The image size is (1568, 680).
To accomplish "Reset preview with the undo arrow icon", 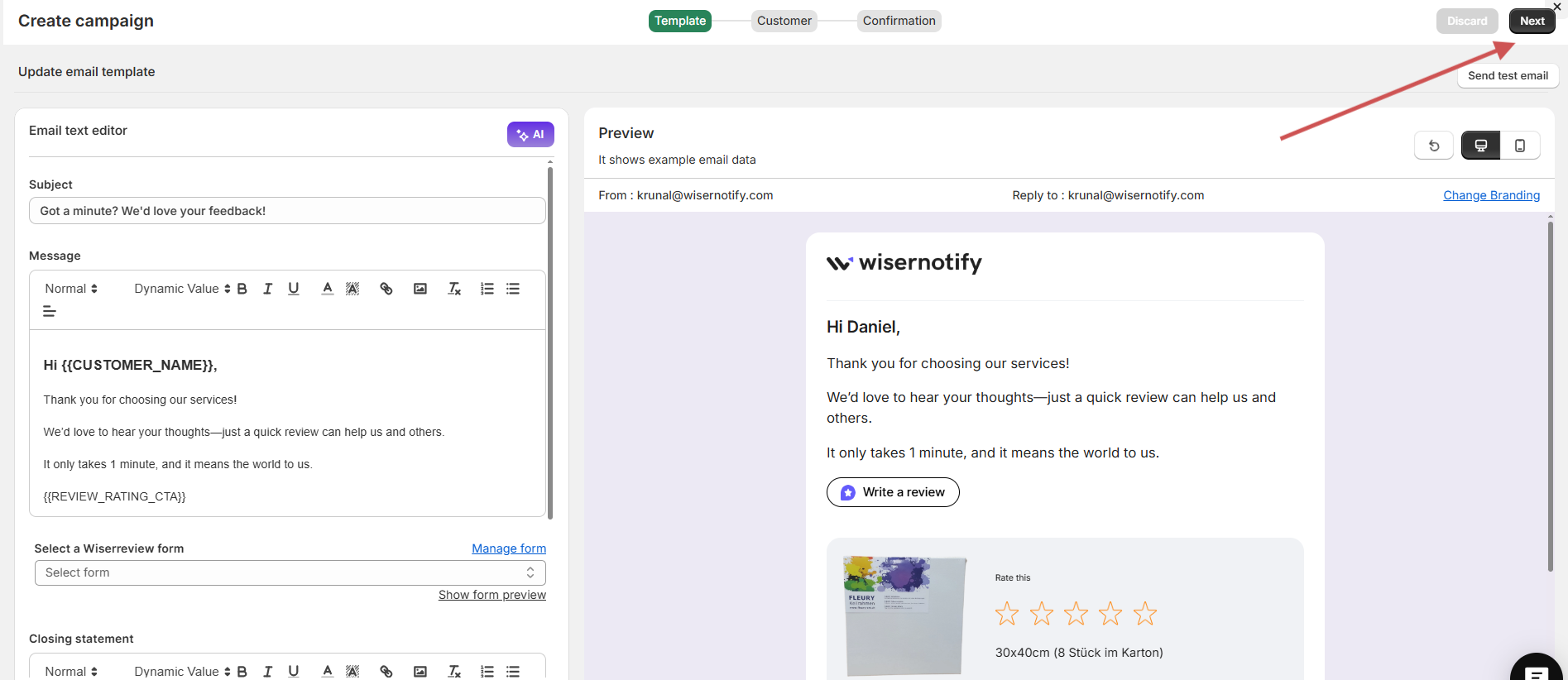I will click(1434, 146).
